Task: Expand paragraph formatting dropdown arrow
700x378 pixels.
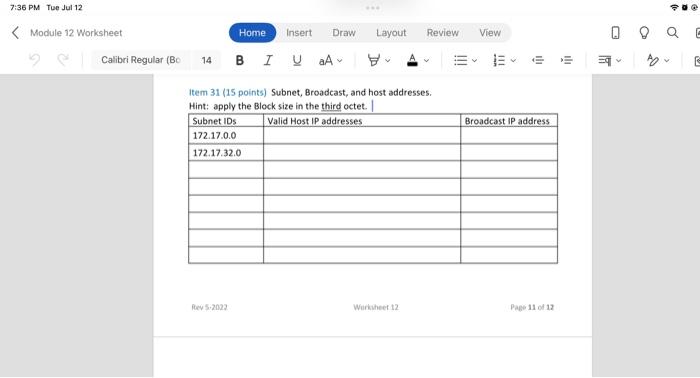Action: (619, 60)
